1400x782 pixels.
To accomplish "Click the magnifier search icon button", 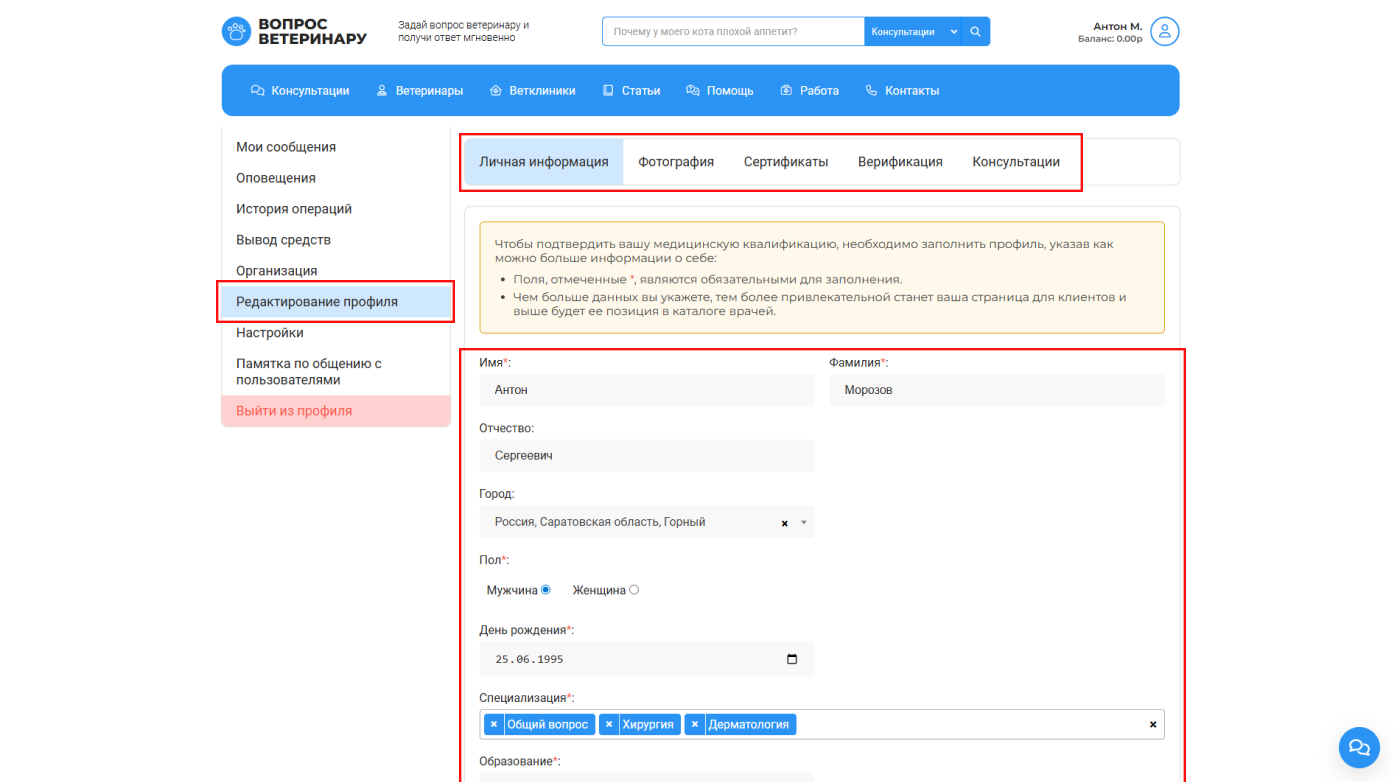I will (x=975, y=31).
